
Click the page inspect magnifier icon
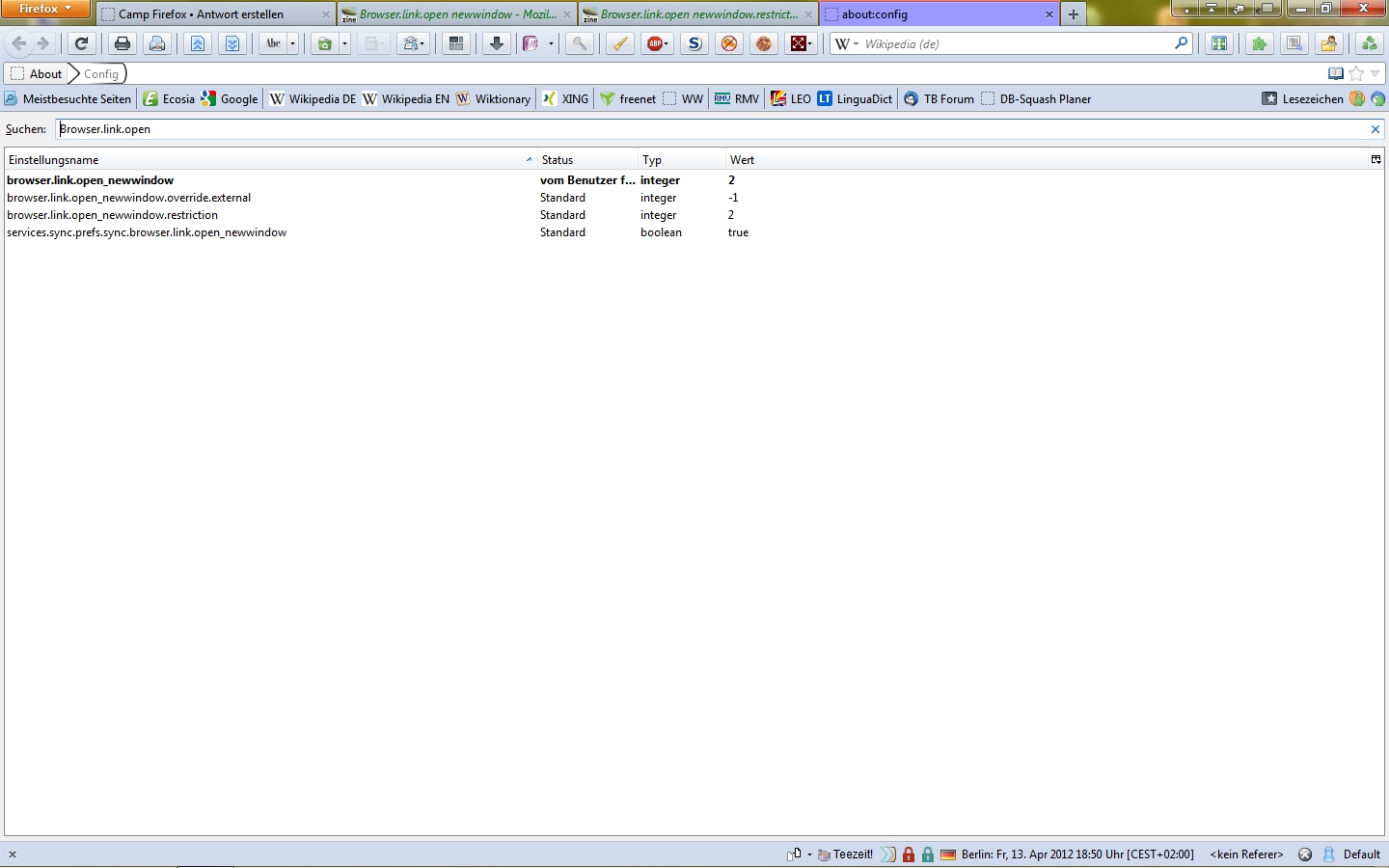pyautogui.click(x=1294, y=43)
